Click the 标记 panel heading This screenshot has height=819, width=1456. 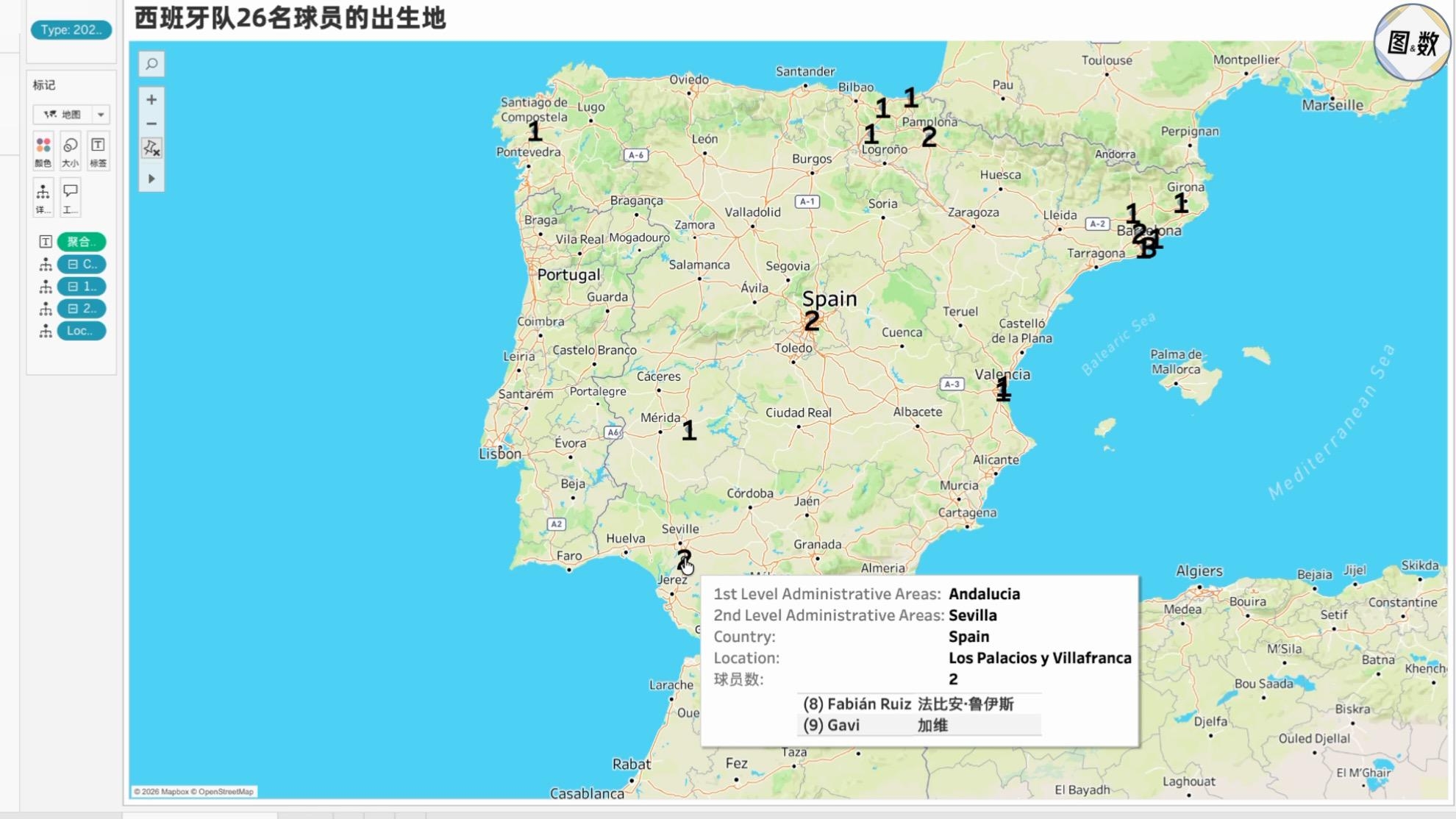(44, 85)
